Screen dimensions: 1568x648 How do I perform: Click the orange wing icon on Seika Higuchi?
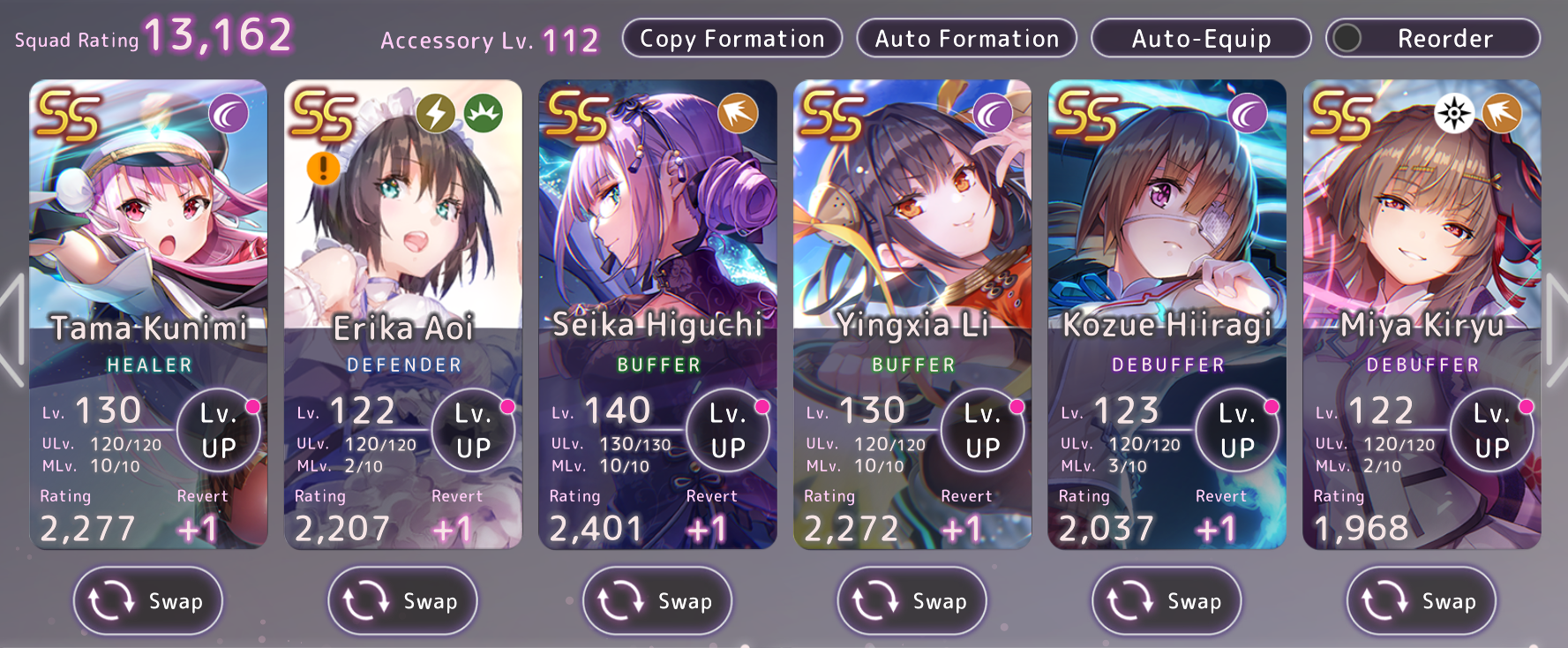739,114
